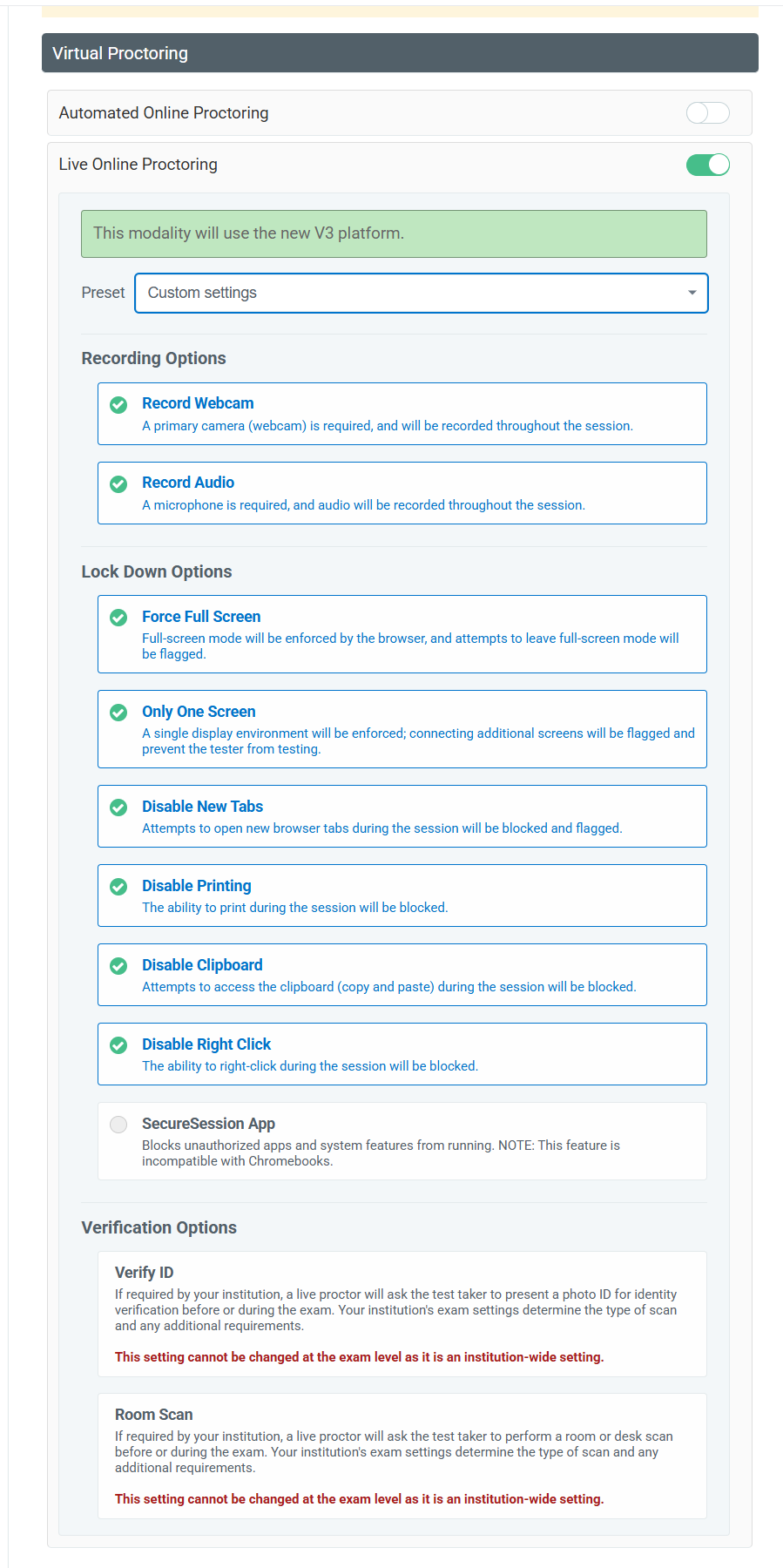
Task: Click the Automated Online Proctoring label
Action: click(164, 113)
